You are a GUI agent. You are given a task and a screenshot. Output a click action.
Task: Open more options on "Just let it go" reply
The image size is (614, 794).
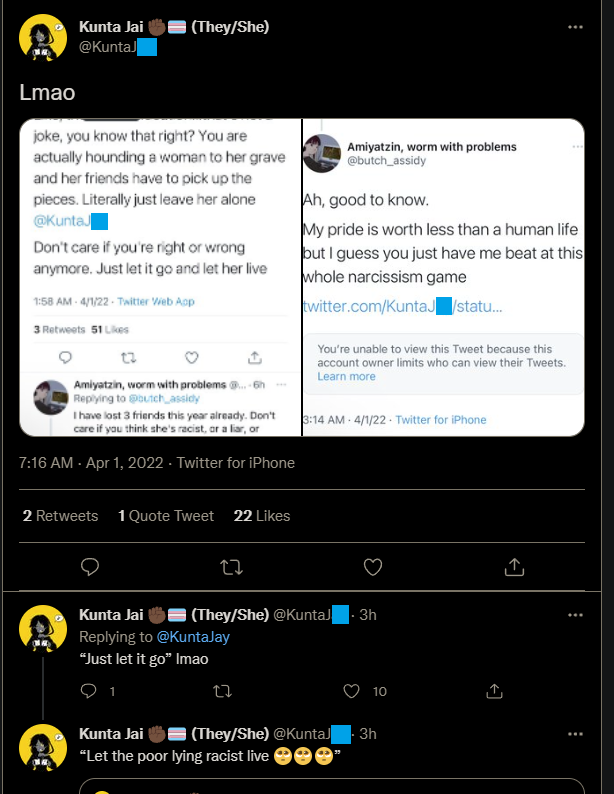[x=575, y=615]
